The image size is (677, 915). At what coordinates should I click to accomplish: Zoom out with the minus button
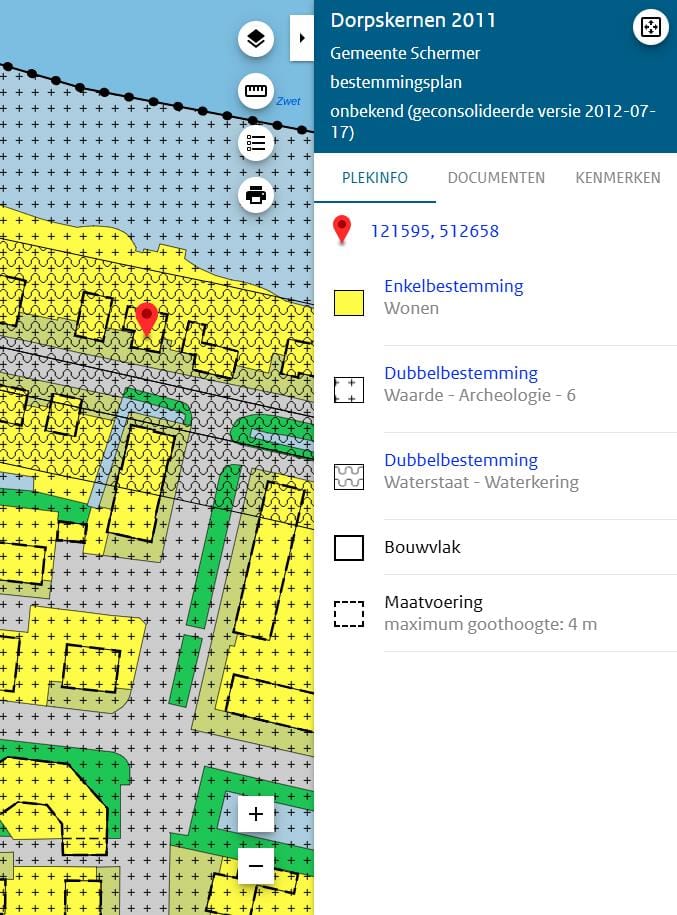coord(256,865)
